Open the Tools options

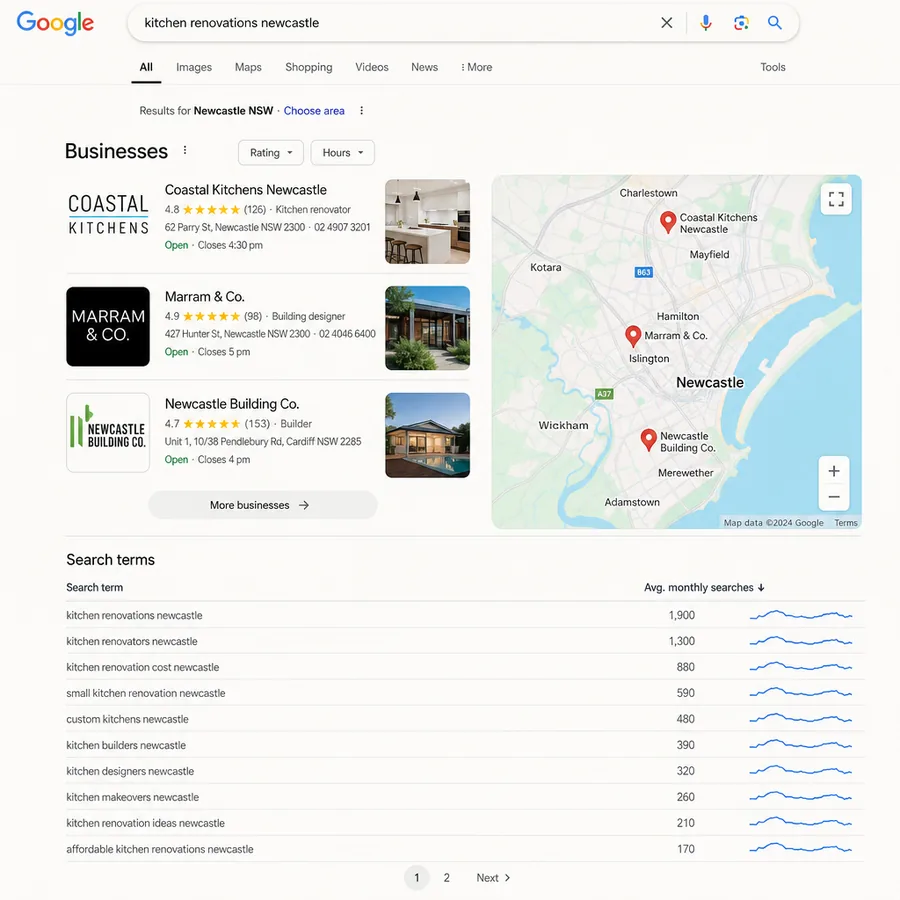(x=773, y=67)
